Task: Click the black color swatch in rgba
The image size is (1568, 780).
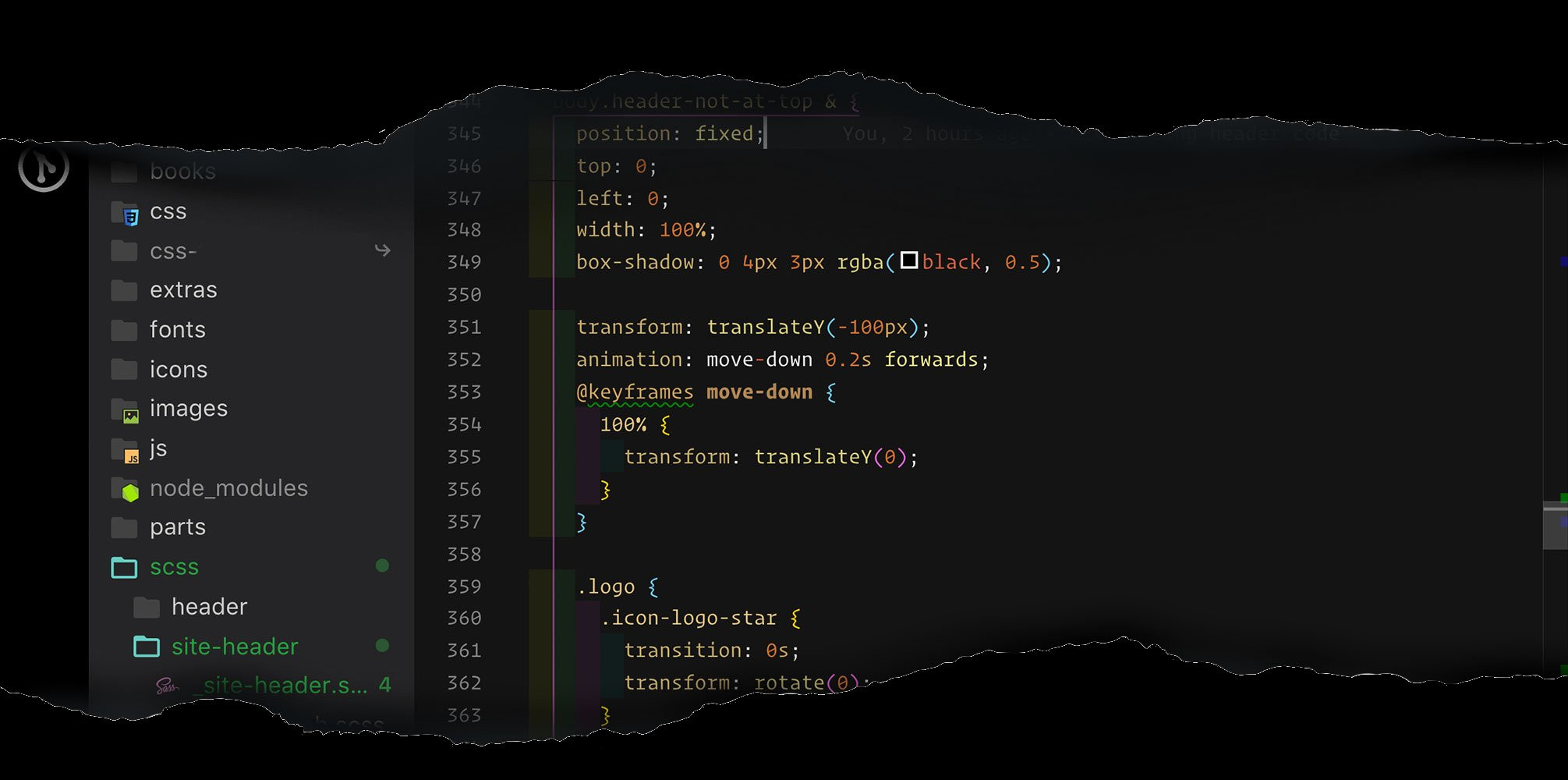Action: click(x=909, y=261)
